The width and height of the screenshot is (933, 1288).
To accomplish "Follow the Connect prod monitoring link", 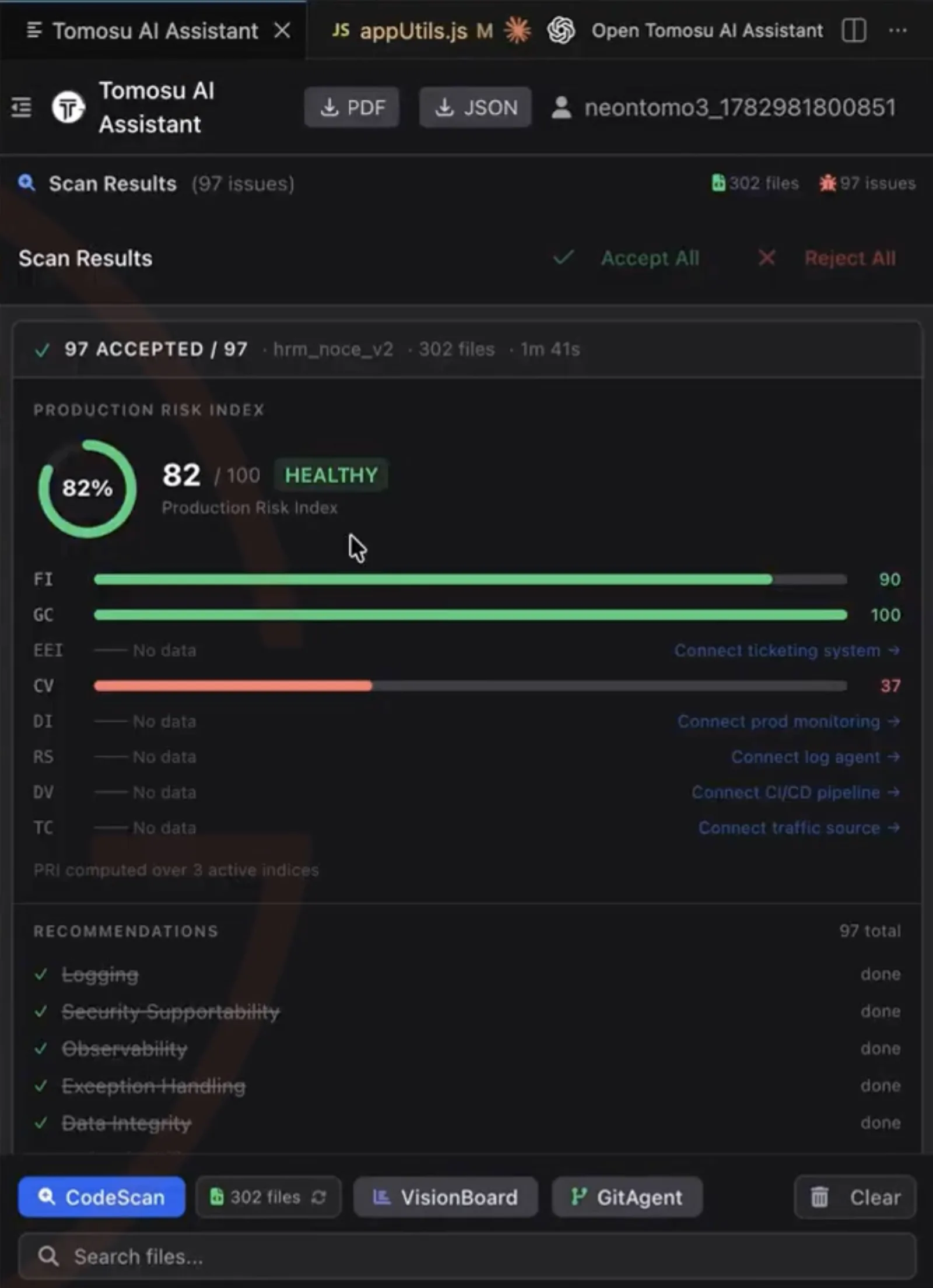I will click(788, 721).
